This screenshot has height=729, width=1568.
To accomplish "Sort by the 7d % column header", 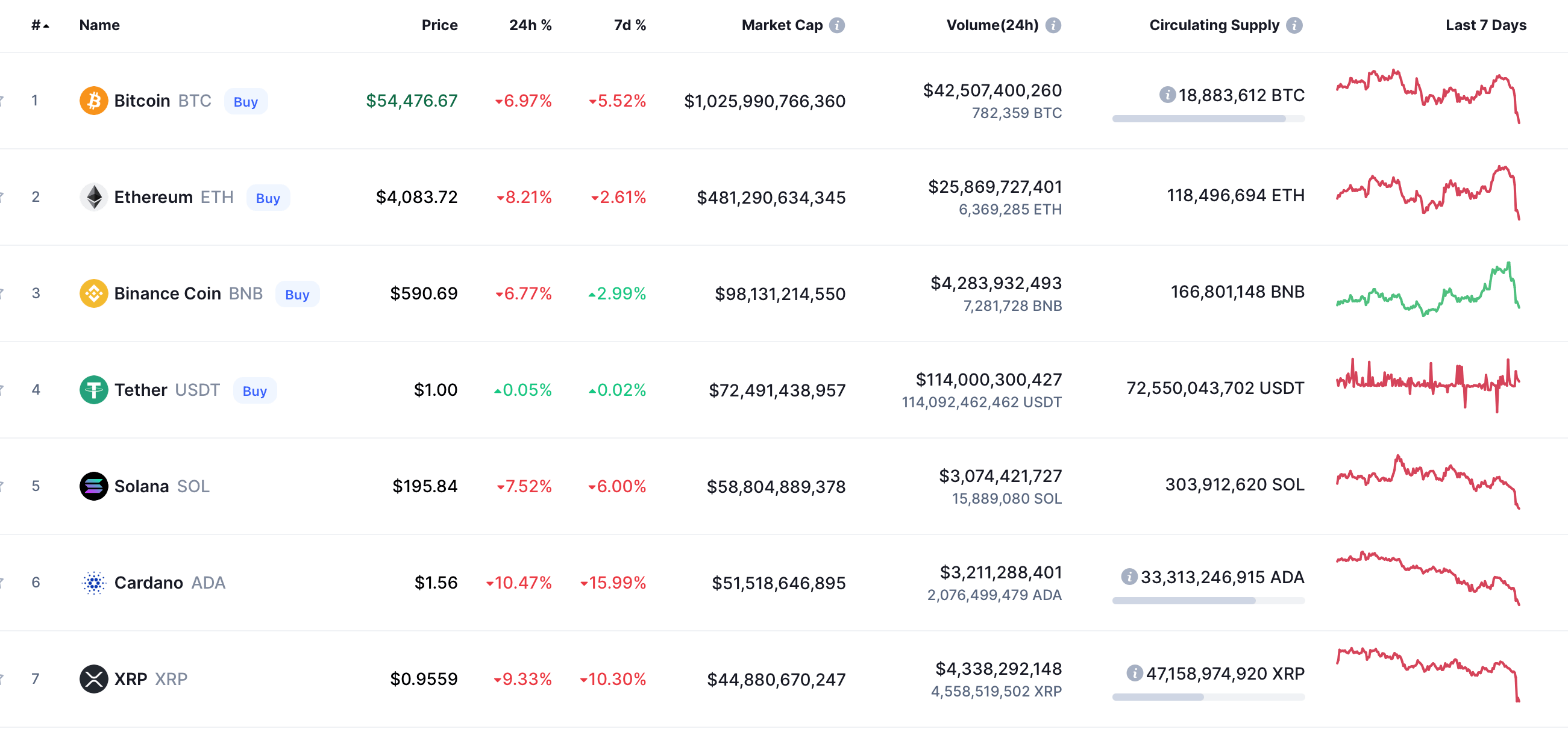I will (629, 25).
